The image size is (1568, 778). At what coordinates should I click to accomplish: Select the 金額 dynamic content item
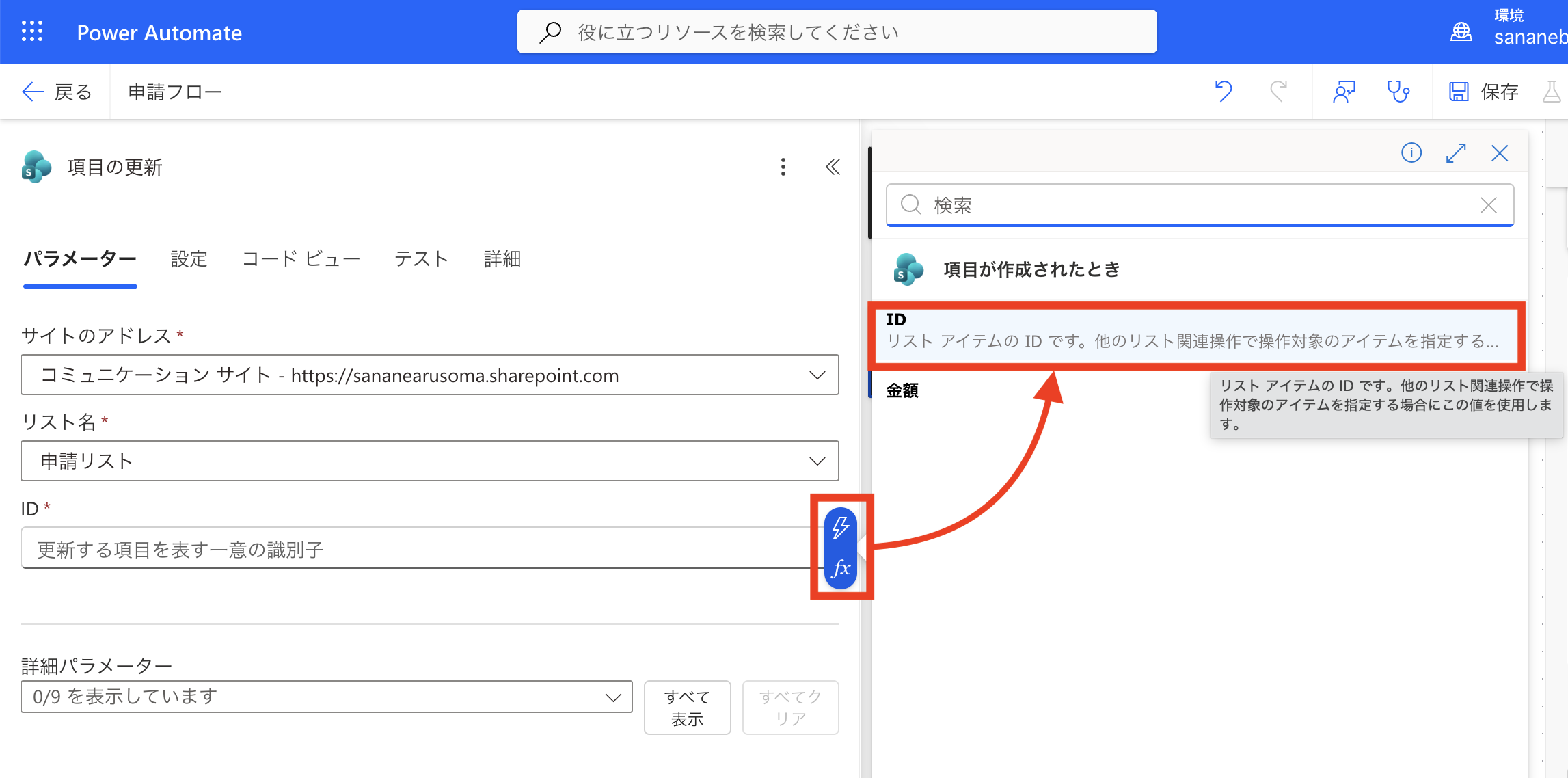(902, 390)
